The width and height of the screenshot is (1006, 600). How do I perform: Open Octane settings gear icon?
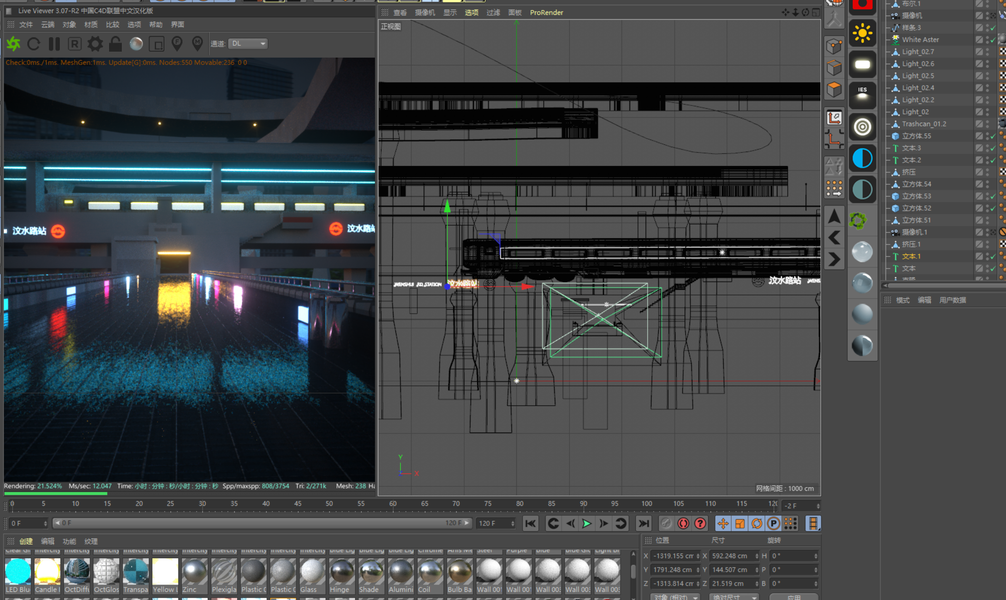point(95,44)
